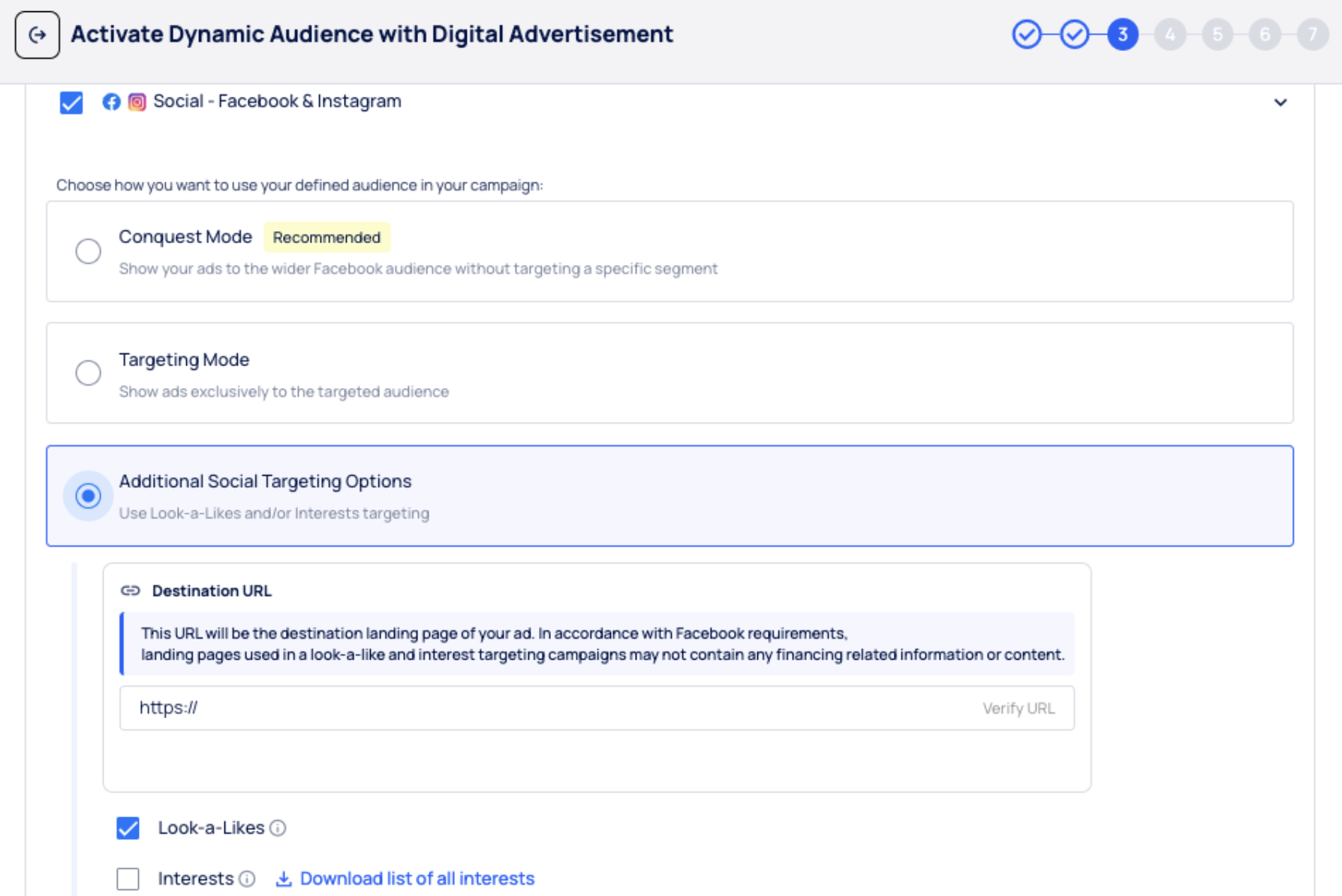Screen dimensions: 1342x896
Task: Uncheck Social - Facebook & Instagram checkbox
Action: coord(71,102)
